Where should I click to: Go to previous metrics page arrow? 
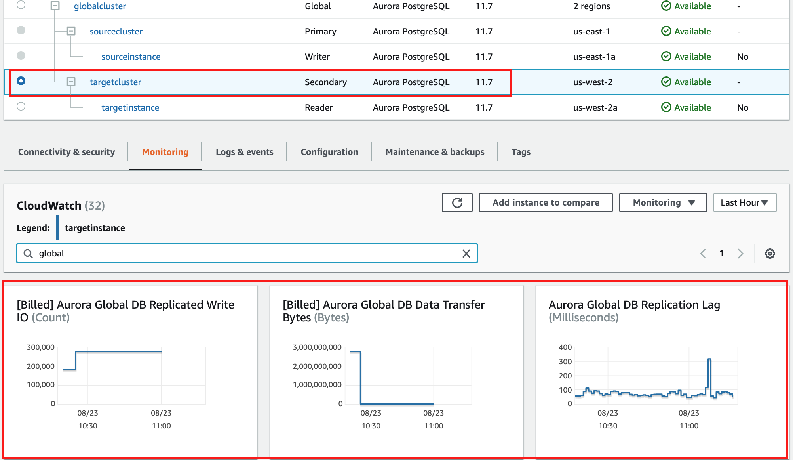pos(703,253)
